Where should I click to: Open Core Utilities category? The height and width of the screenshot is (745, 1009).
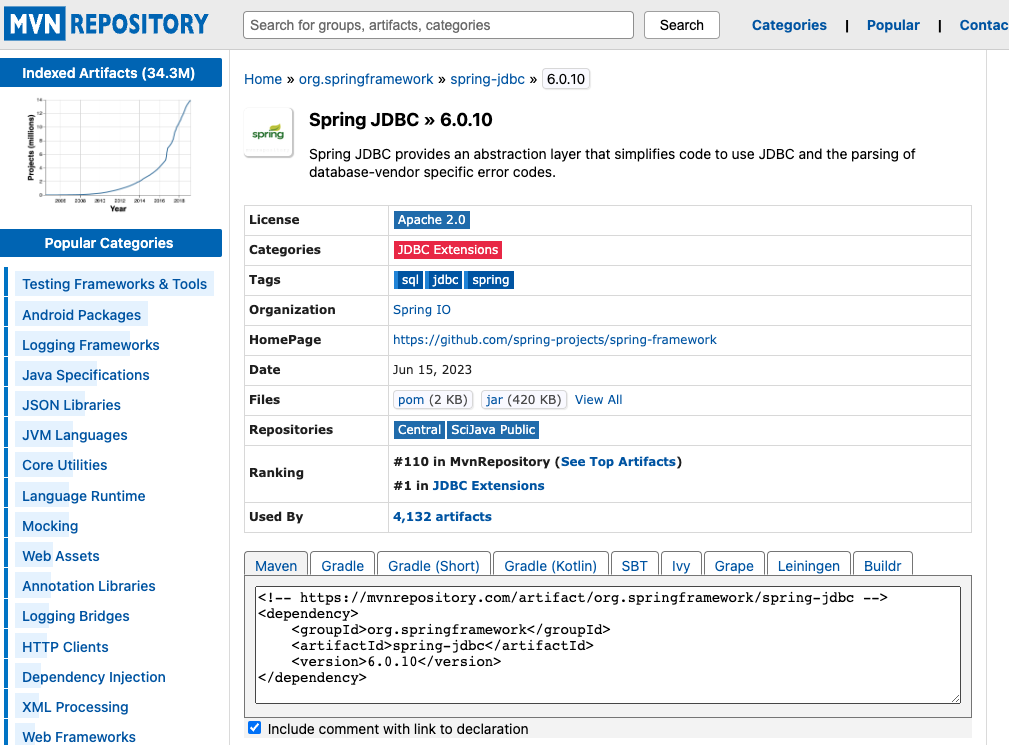click(x=64, y=464)
